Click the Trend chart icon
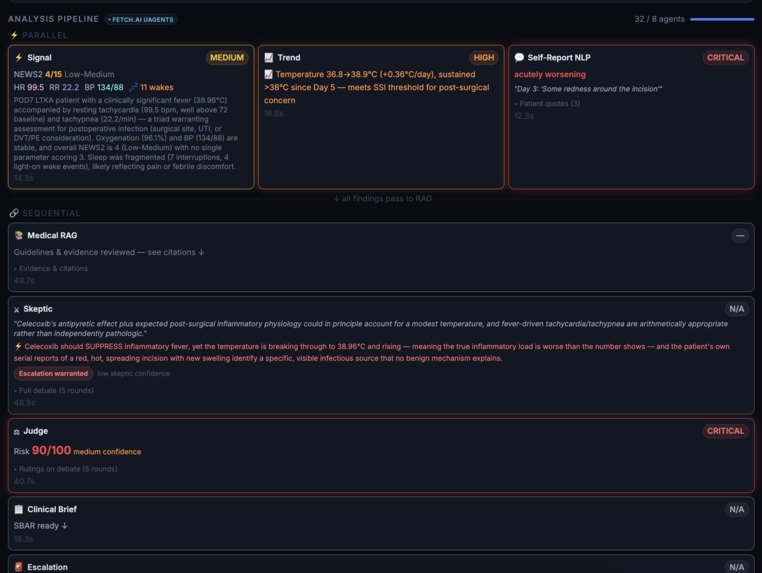The image size is (762, 573). coord(269,57)
